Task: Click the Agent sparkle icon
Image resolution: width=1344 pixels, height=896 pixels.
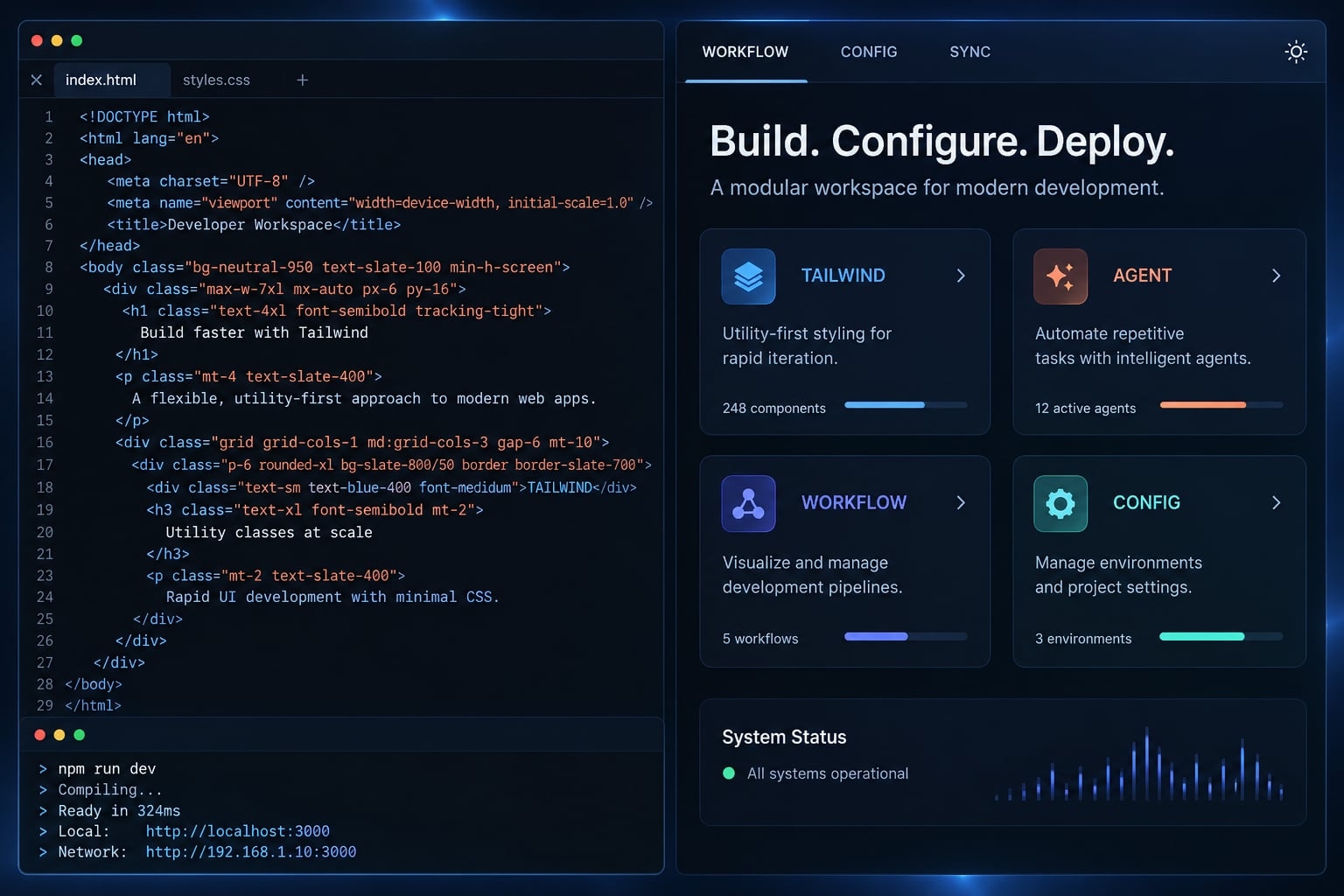Action: point(1060,276)
